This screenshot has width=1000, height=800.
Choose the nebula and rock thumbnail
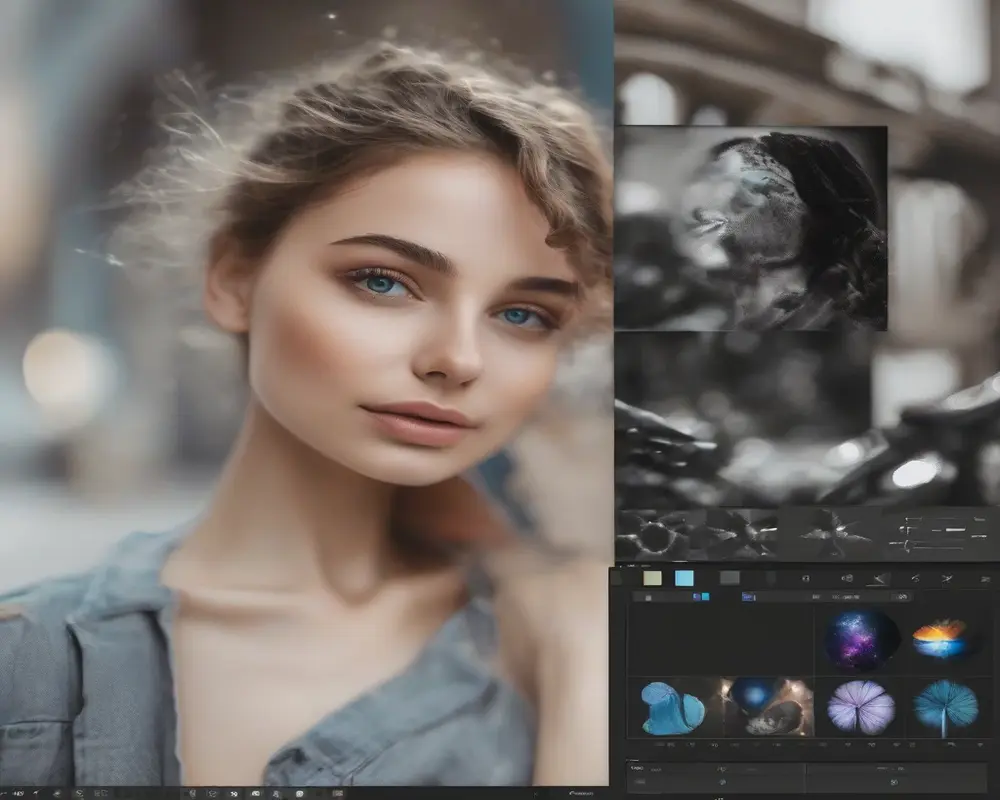point(768,706)
